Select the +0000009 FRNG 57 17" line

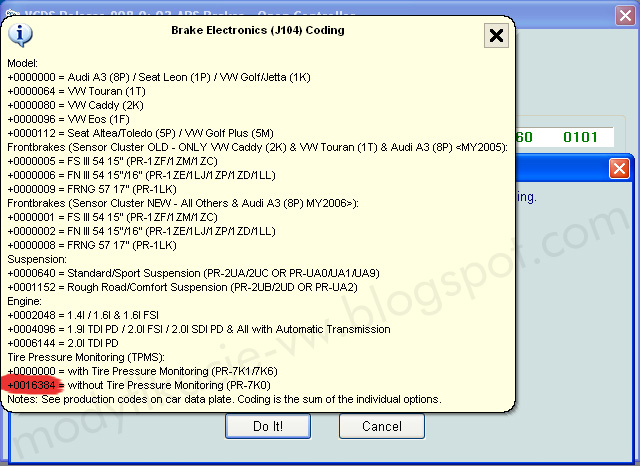92,189
